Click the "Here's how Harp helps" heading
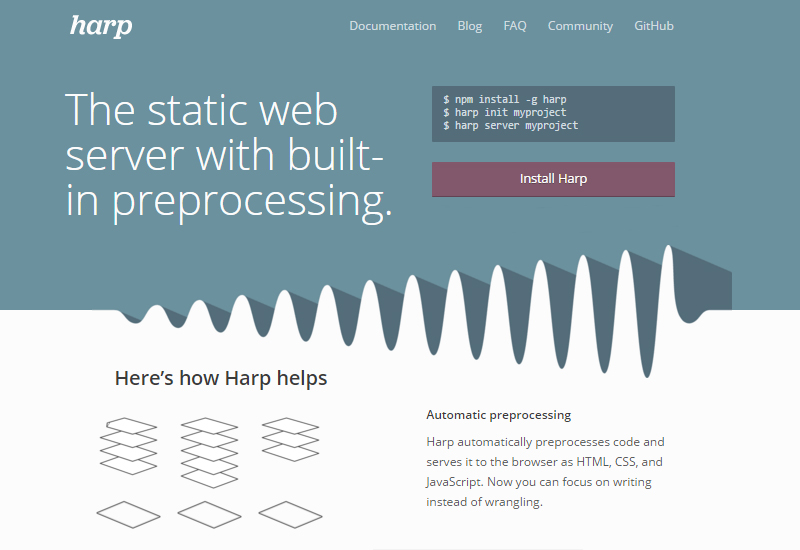 221,378
